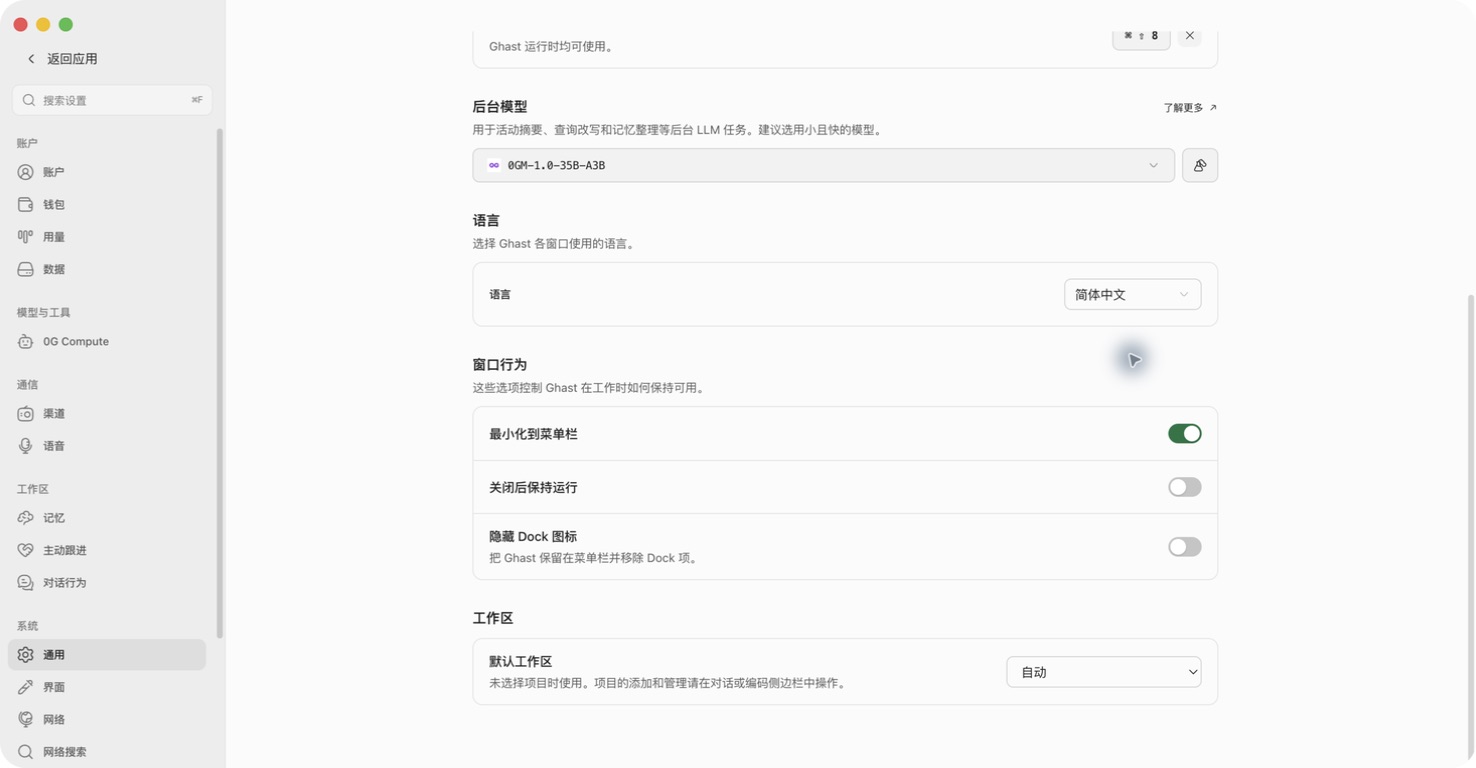Screen dimensions: 1476x768
Task: Click 返回应用 to go back
Action: point(62,59)
